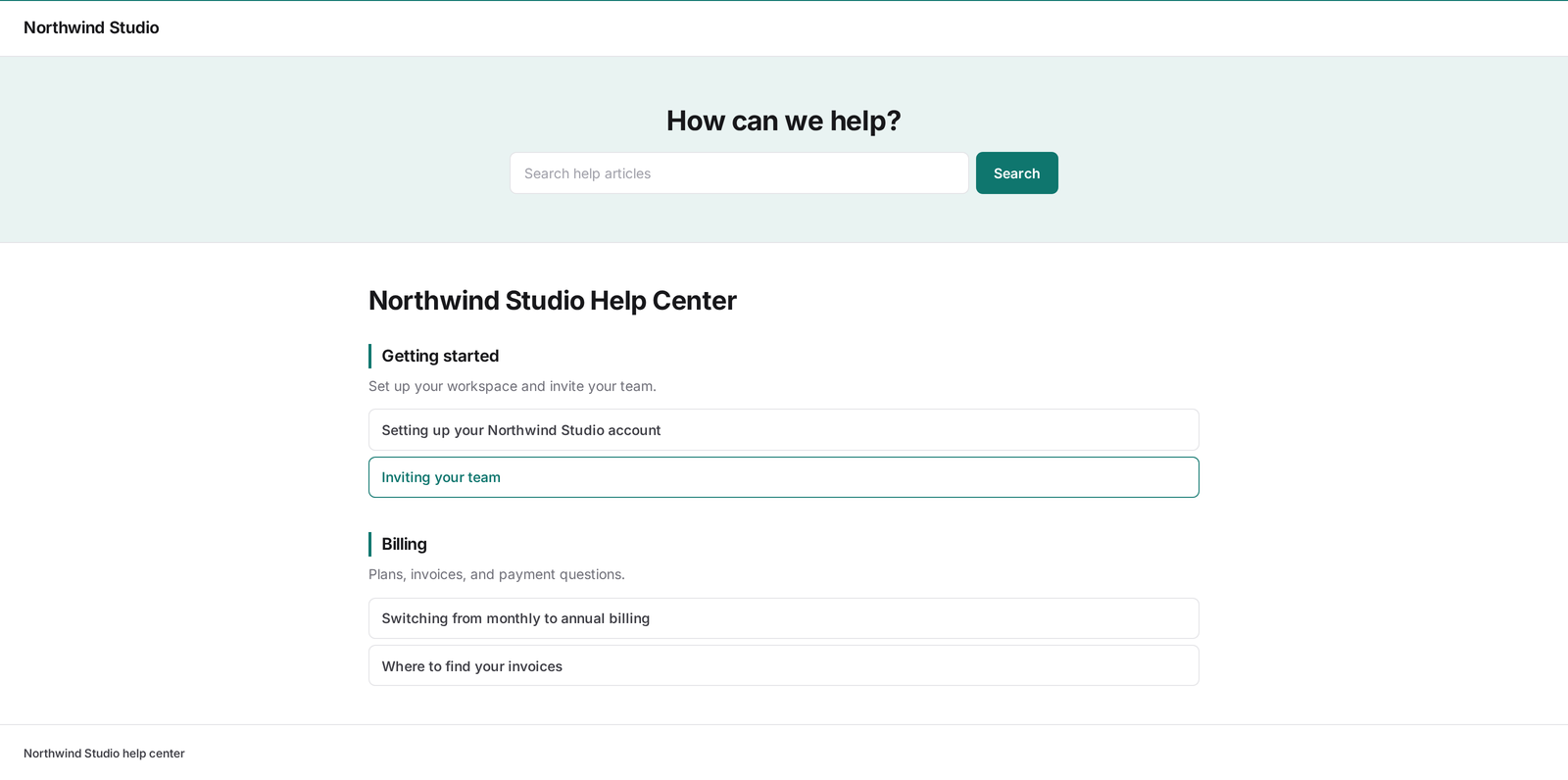The height and width of the screenshot is (780, 1568).
Task: Click the Northwind Studio Help Center title
Action: 553,300
